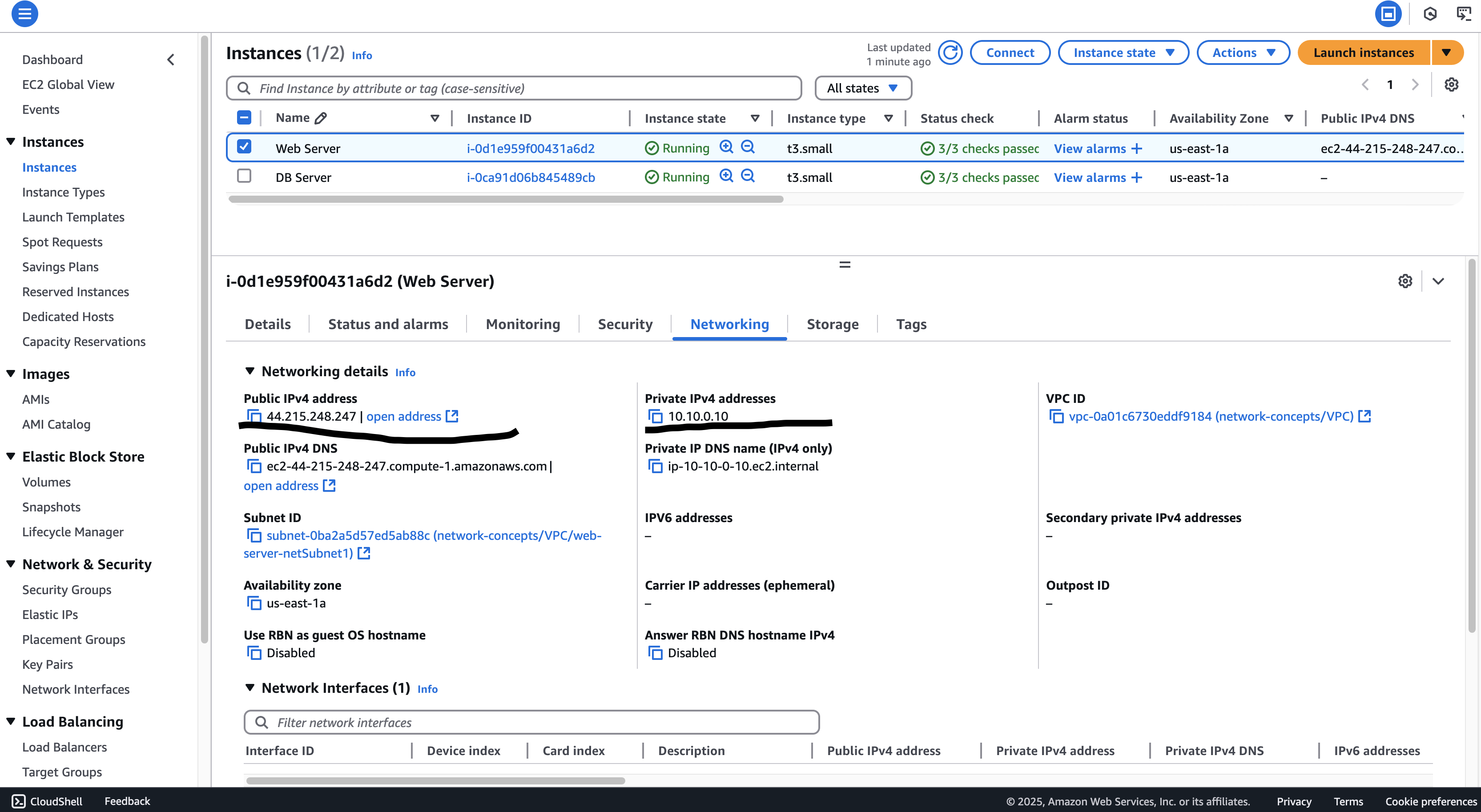Zoom in on DB Server running state
The image size is (1481, 812).
pos(726,176)
